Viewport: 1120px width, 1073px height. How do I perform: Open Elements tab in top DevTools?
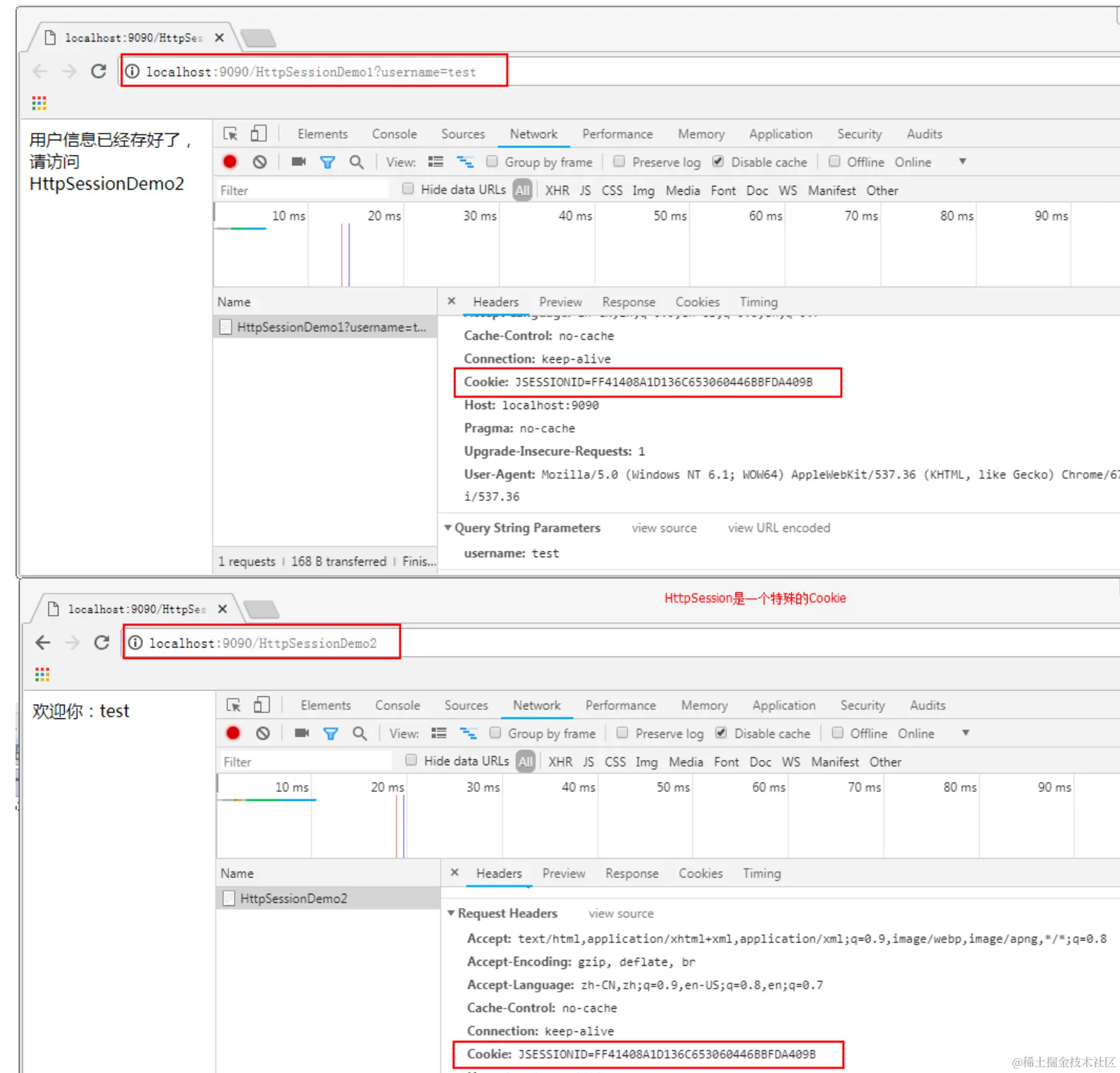coord(323,134)
